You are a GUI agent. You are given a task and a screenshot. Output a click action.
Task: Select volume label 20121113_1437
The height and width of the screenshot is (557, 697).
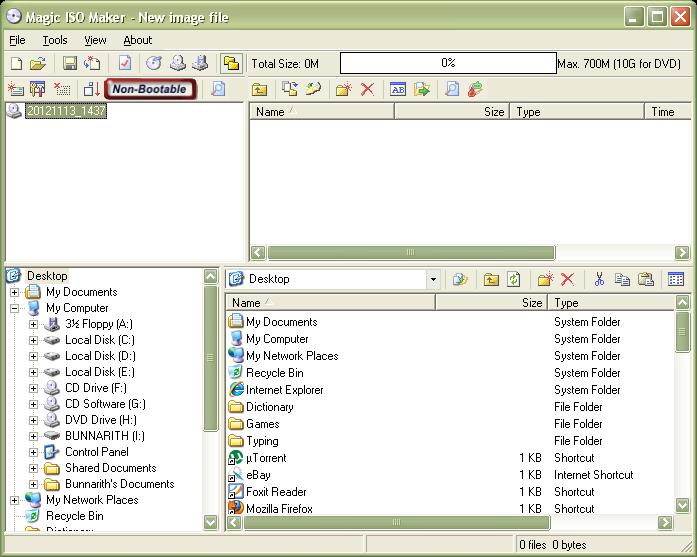point(66,111)
